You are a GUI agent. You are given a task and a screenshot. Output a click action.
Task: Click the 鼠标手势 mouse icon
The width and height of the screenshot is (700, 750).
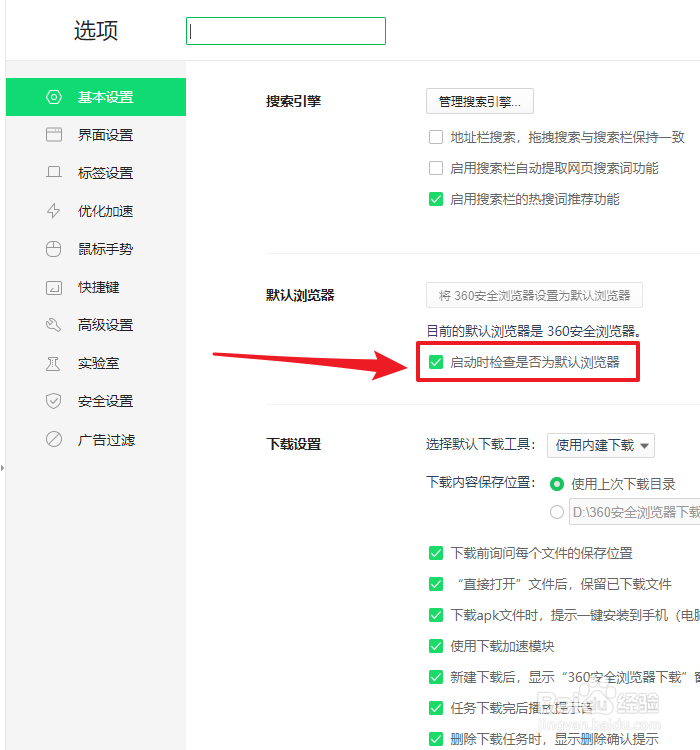pos(54,249)
